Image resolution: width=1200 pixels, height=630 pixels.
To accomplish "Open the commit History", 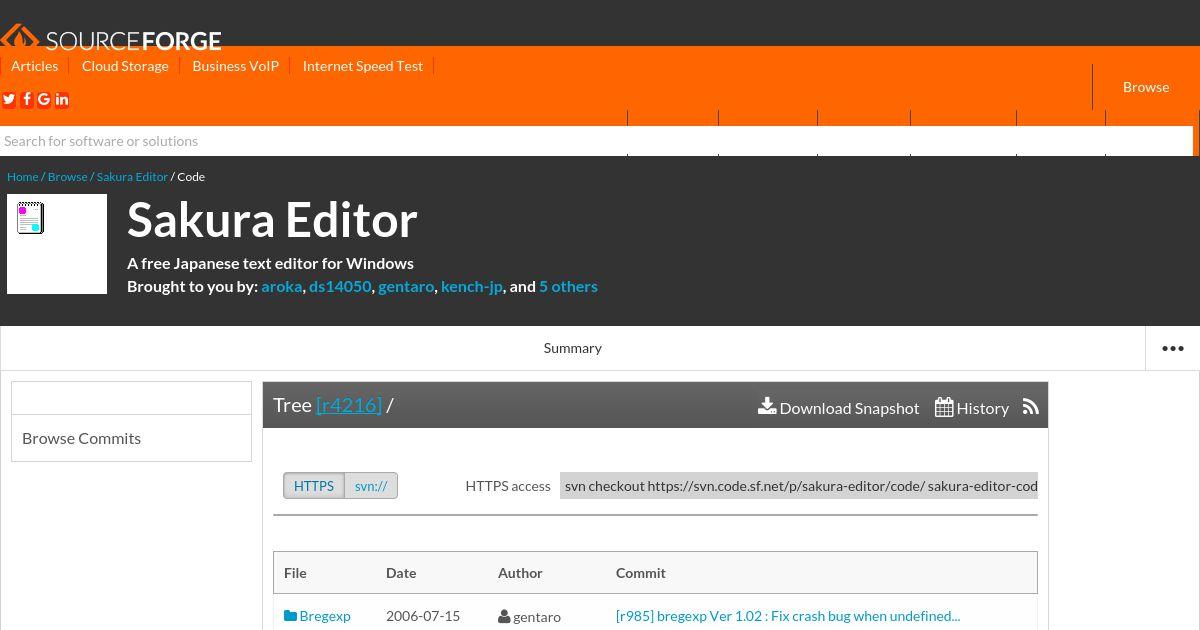I will pyautogui.click(x=972, y=407).
